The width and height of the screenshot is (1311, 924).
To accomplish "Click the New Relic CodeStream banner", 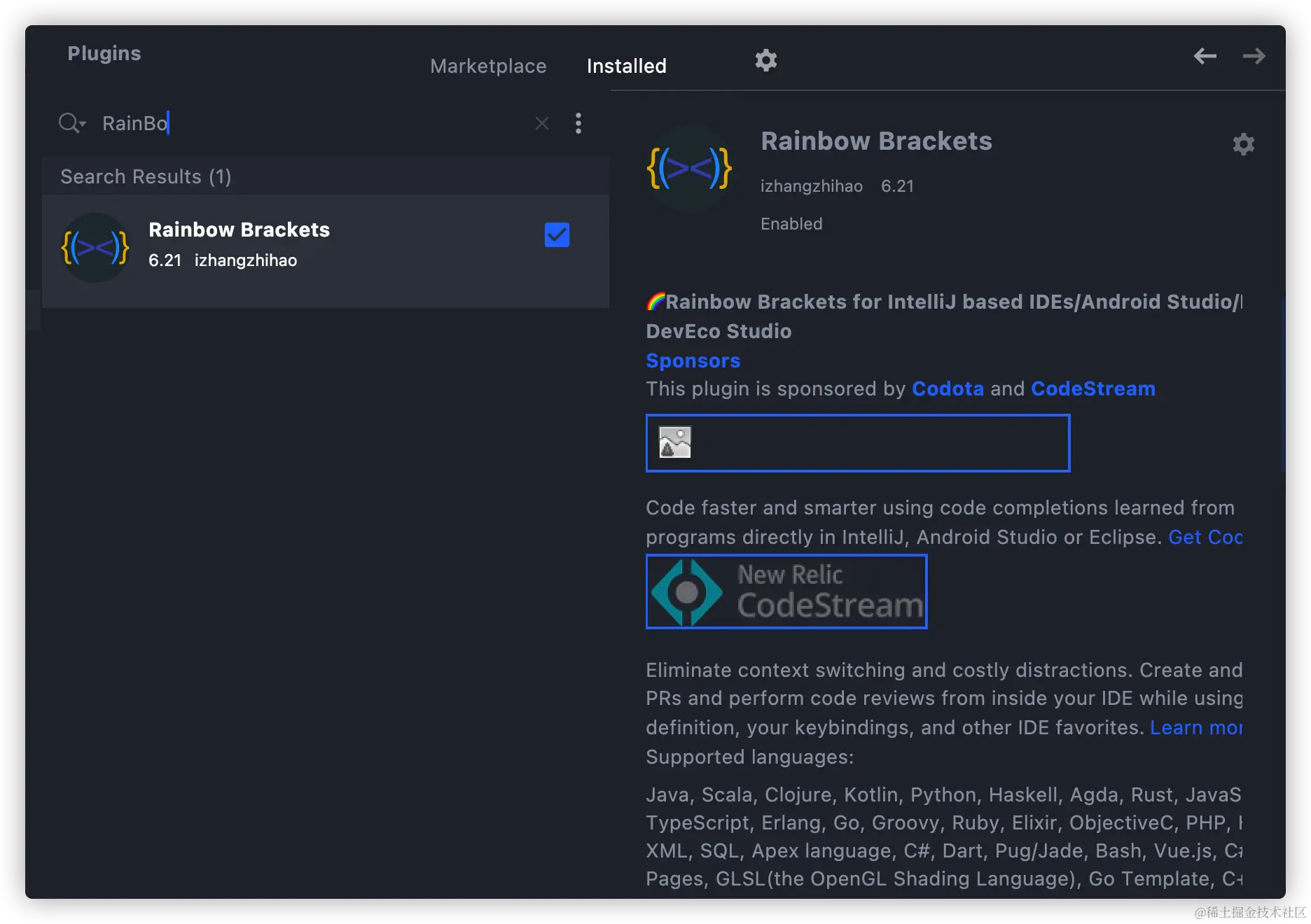I will [x=786, y=591].
